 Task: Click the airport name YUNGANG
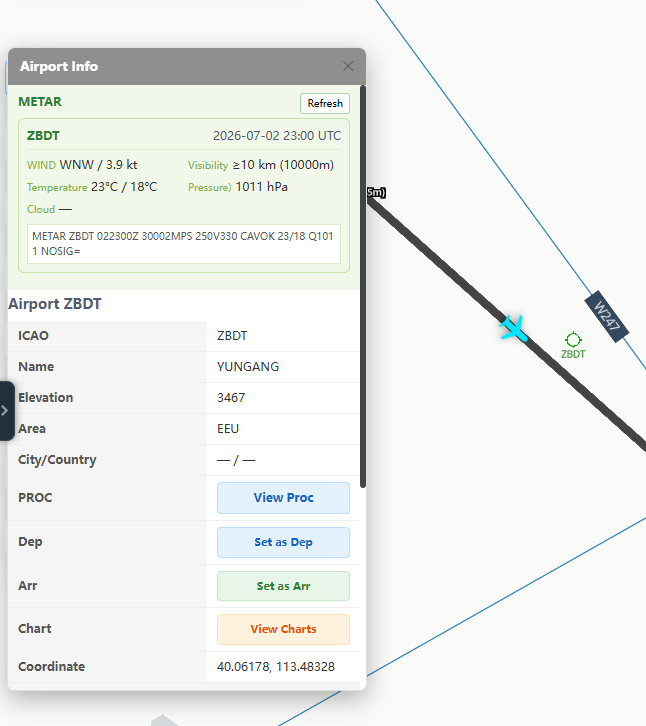(x=248, y=367)
